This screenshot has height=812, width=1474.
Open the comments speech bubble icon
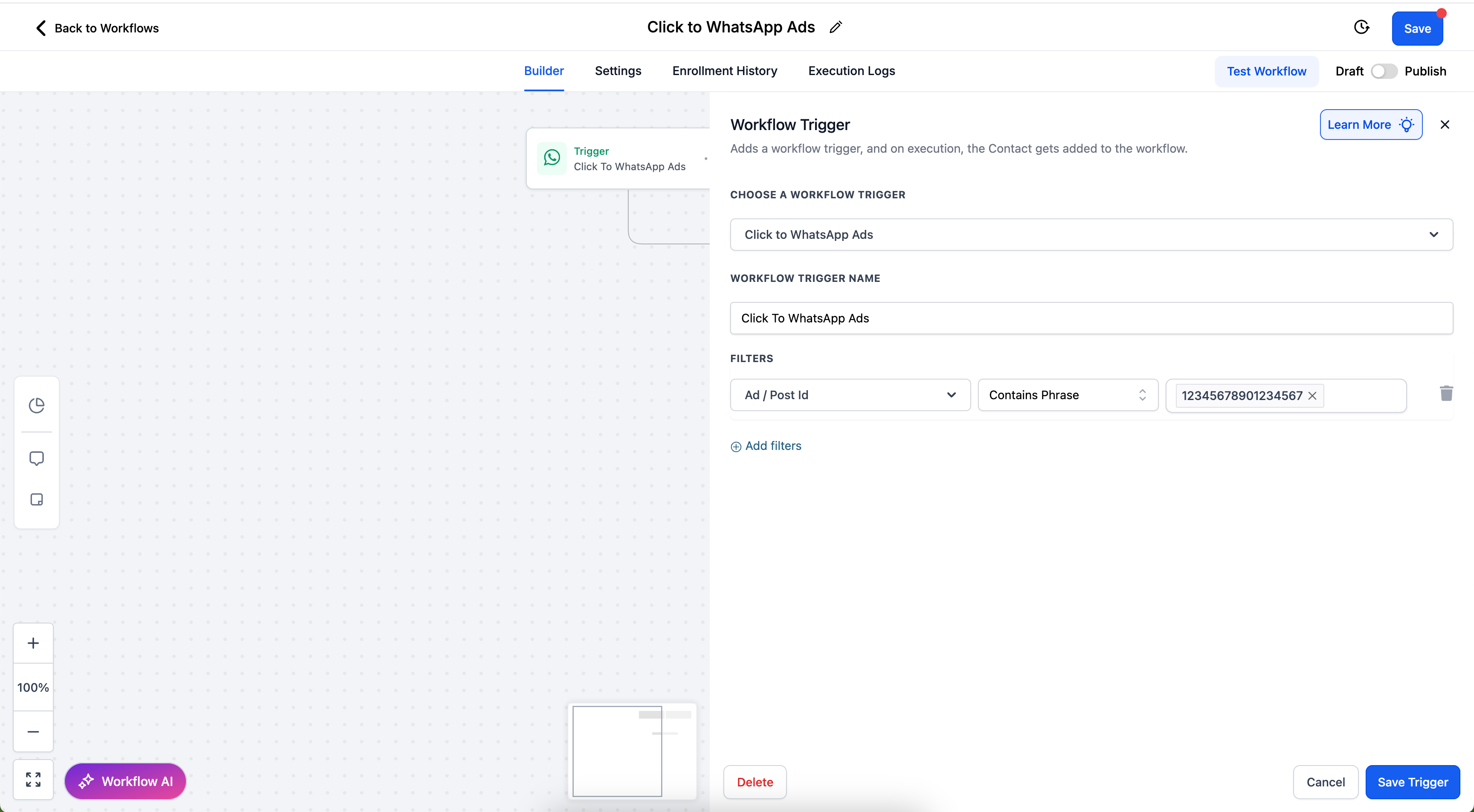(x=37, y=458)
